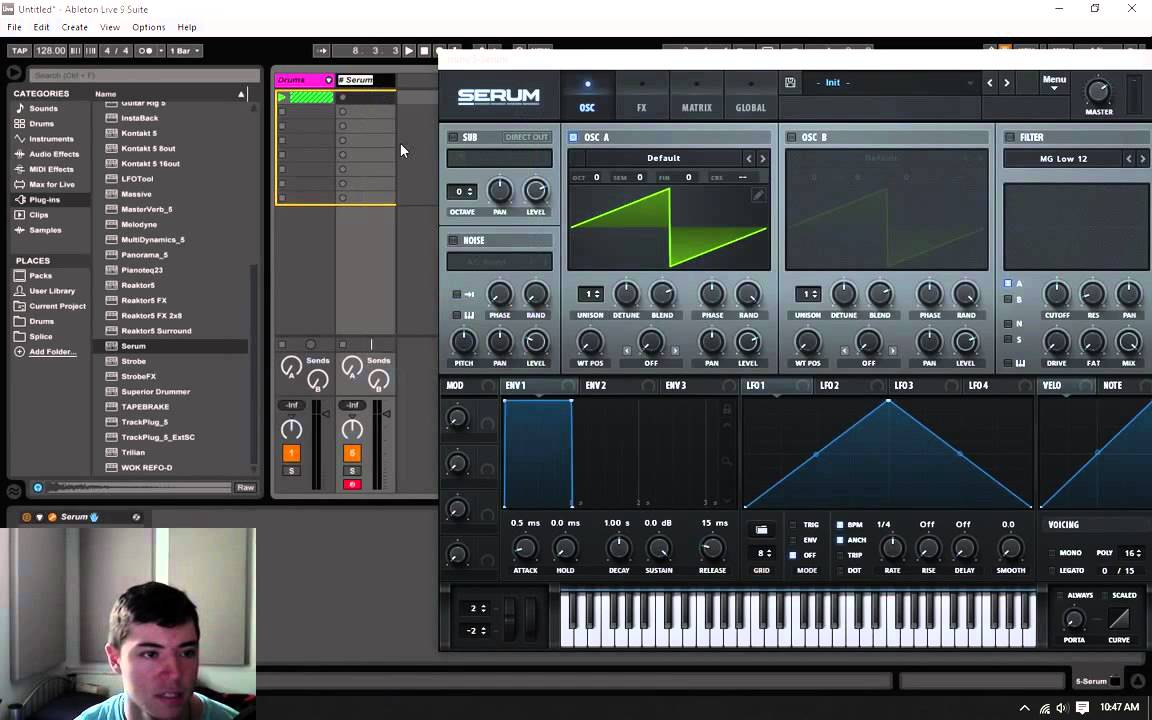The height and width of the screenshot is (720, 1152).
Task: Open the Serum Menu dropdown
Action: click(x=1054, y=82)
